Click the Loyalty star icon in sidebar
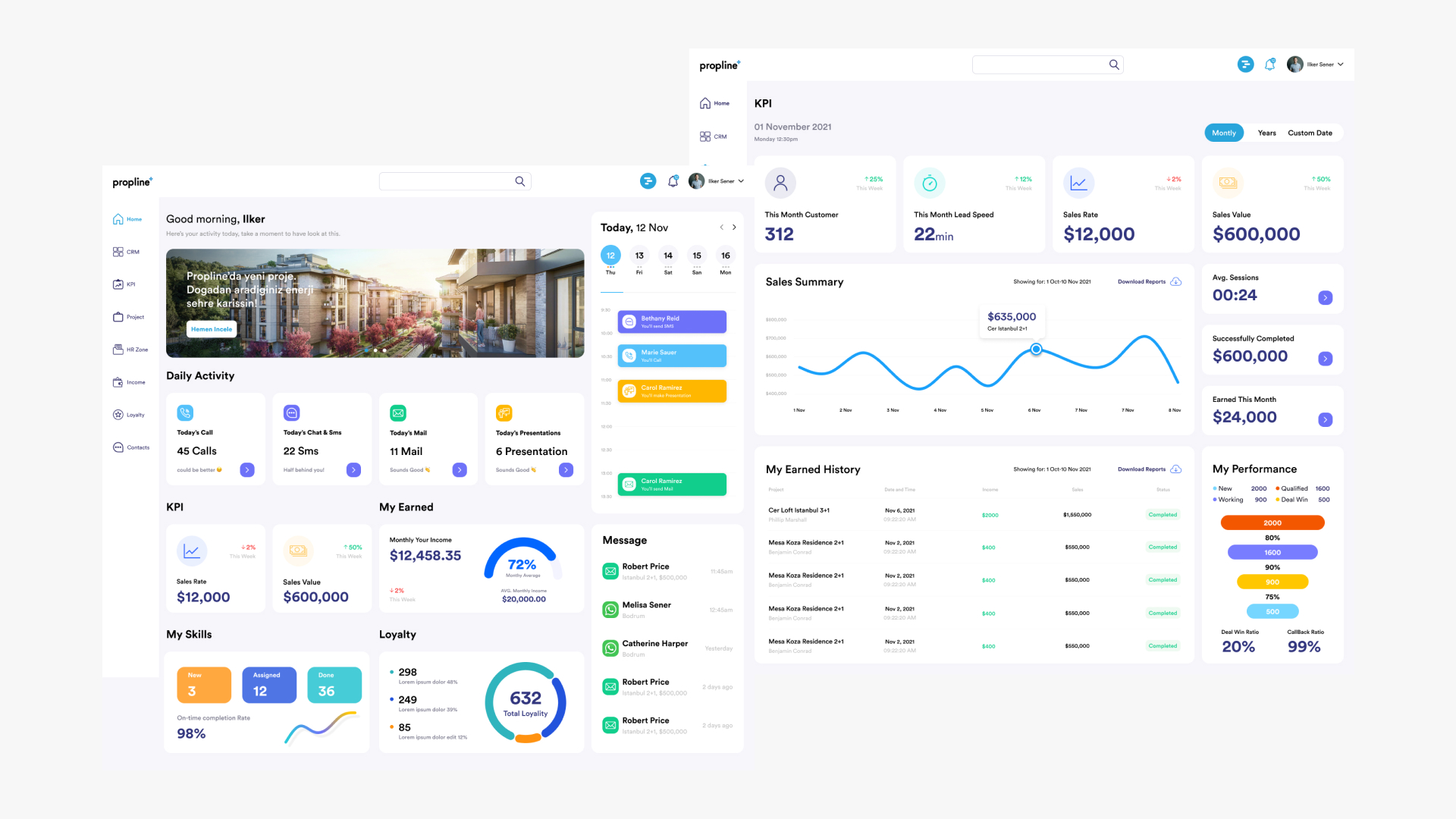 click(x=118, y=415)
